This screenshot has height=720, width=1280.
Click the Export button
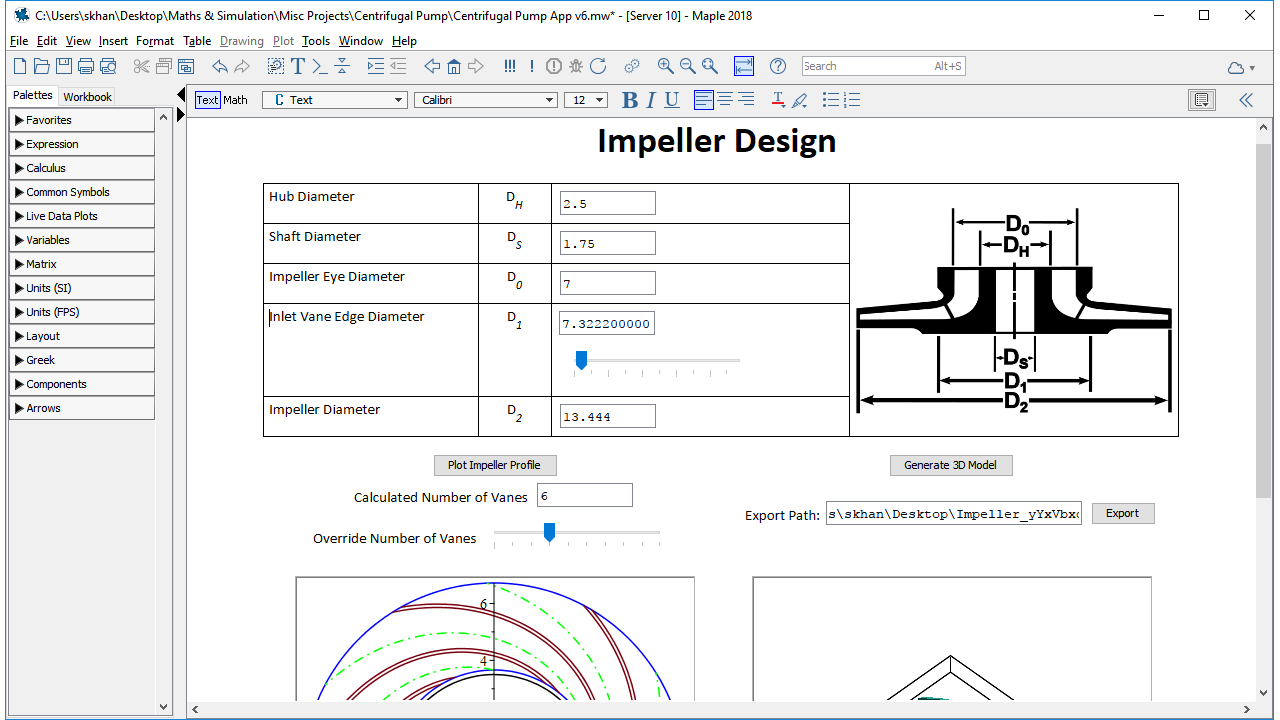point(1122,513)
